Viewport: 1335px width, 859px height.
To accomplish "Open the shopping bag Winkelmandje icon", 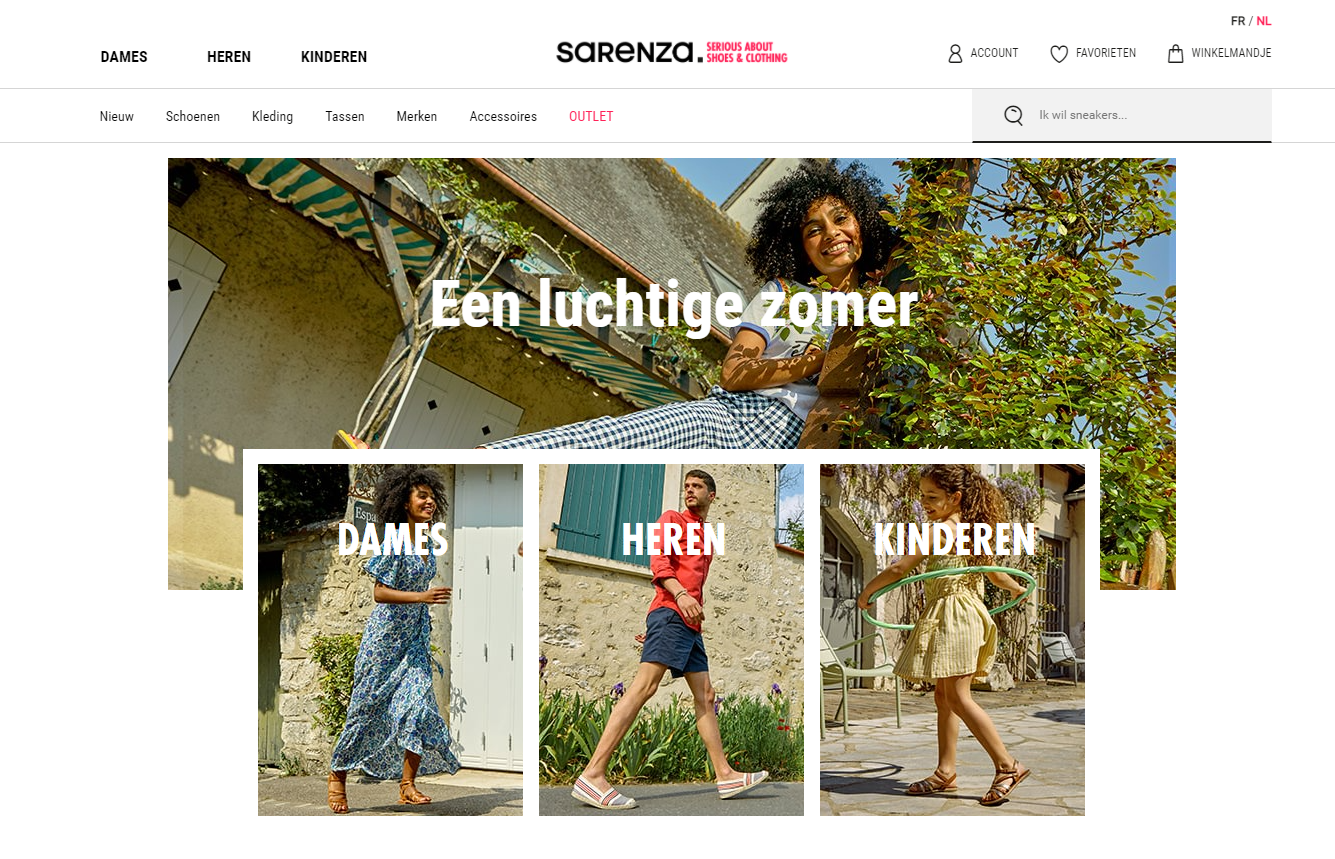I will (1176, 53).
